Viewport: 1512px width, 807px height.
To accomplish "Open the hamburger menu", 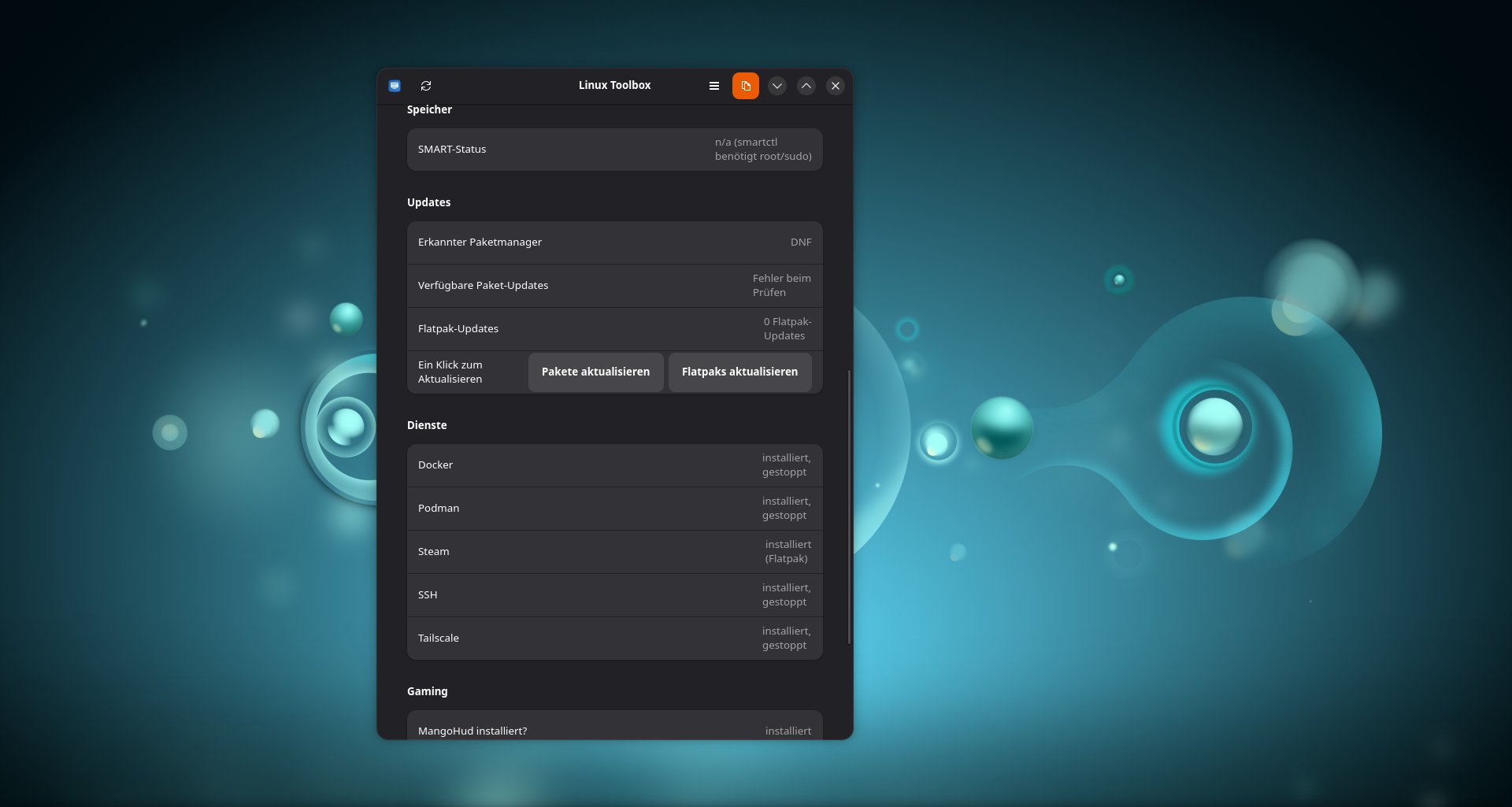I will (714, 86).
